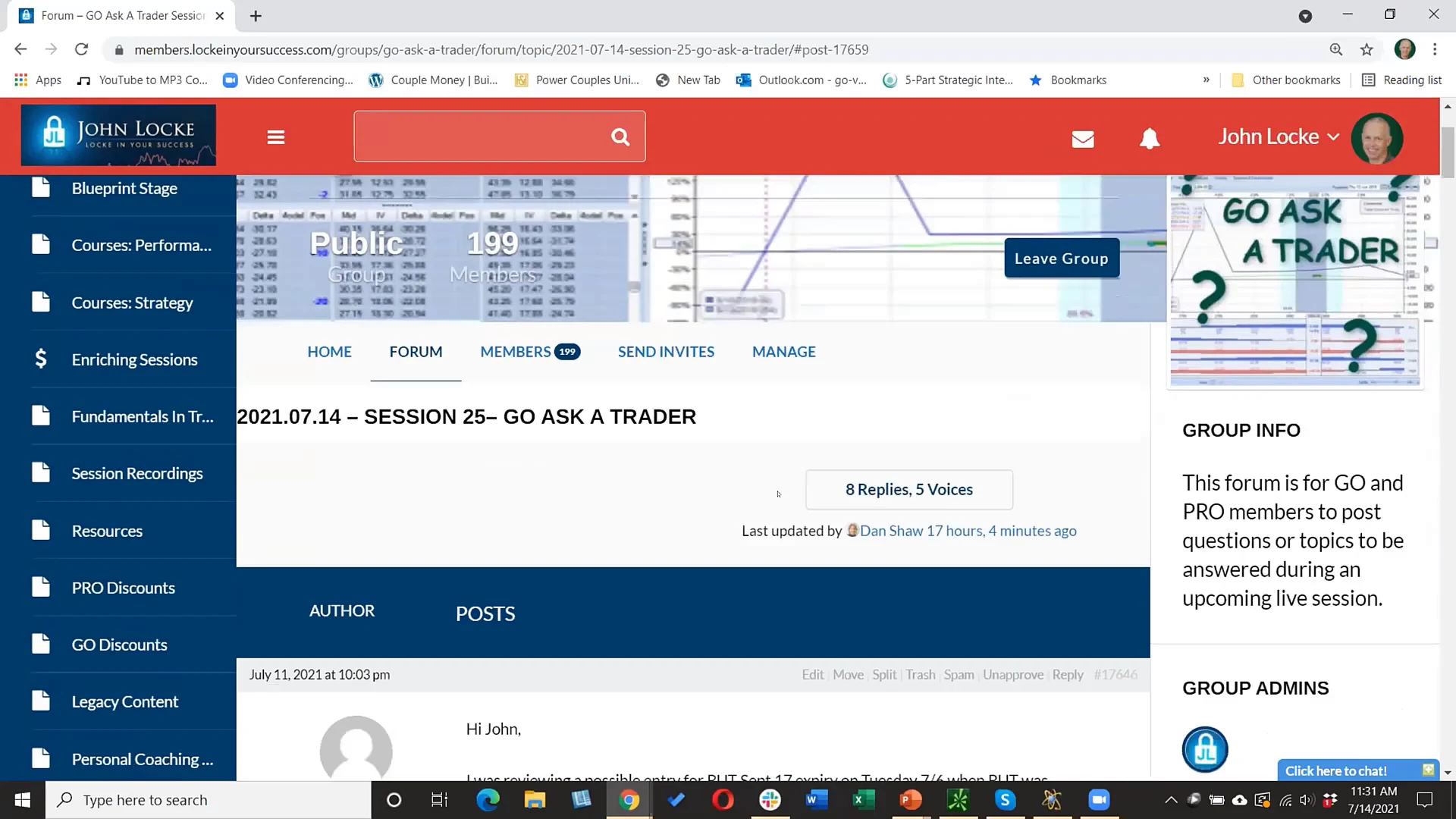1456x819 pixels.
Task: Open the Windows Start menu
Action: (x=23, y=800)
